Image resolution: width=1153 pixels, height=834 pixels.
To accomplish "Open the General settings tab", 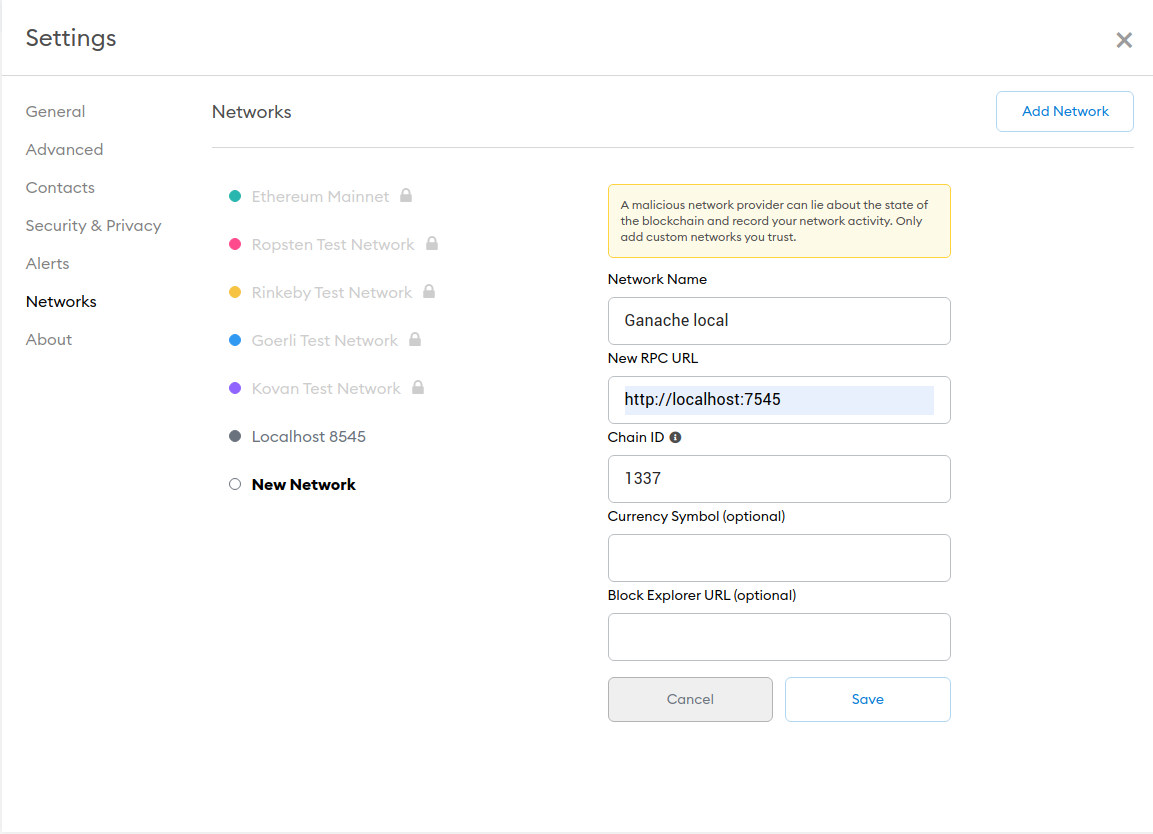I will click(x=56, y=112).
